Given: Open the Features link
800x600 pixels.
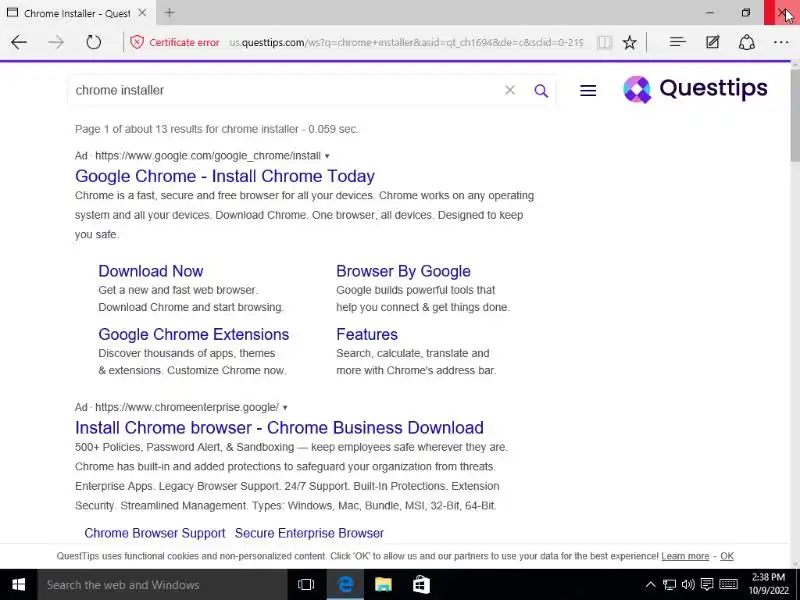Looking at the screenshot, I should (x=367, y=334).
